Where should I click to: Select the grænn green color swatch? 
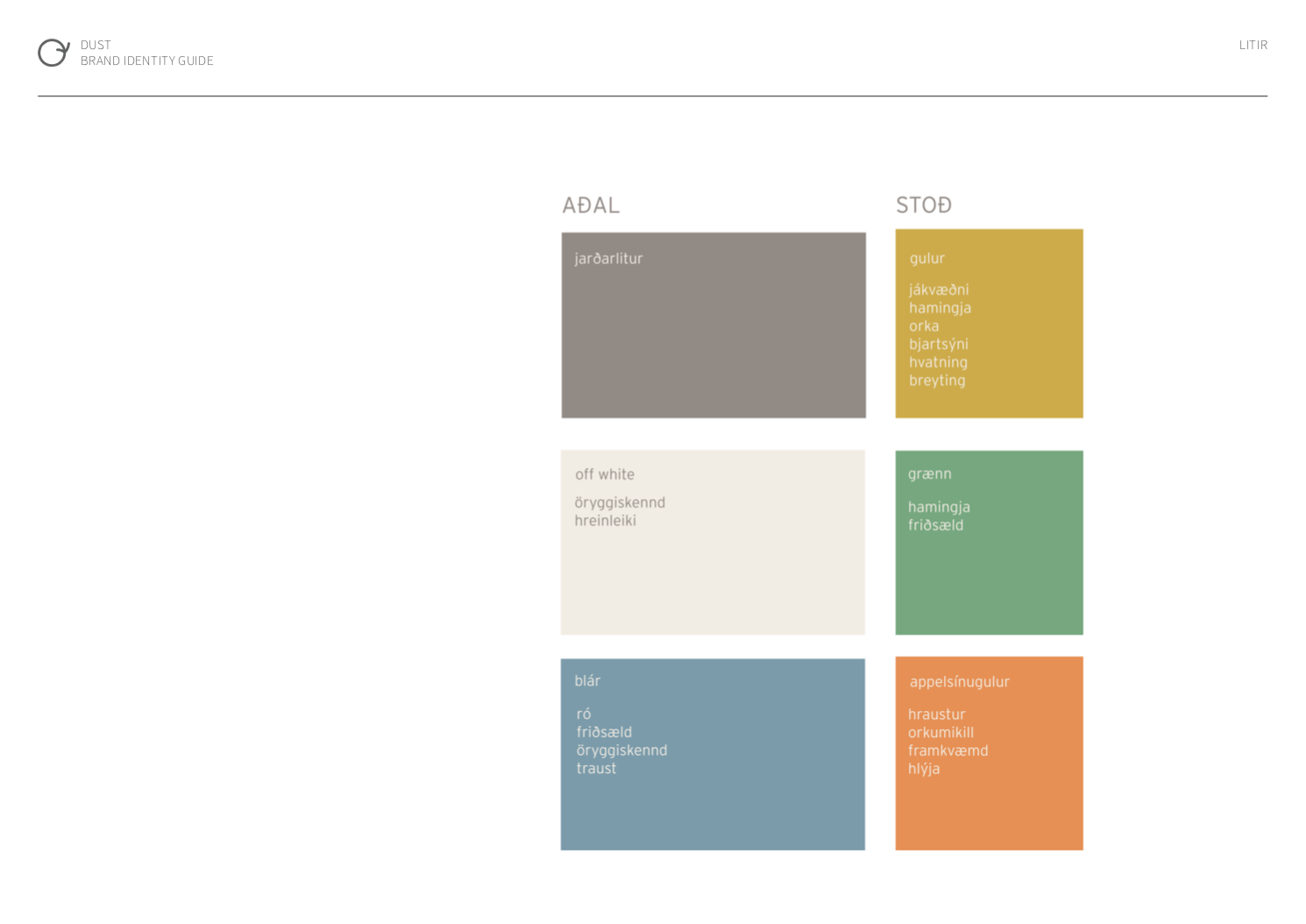tap(990, 543)
